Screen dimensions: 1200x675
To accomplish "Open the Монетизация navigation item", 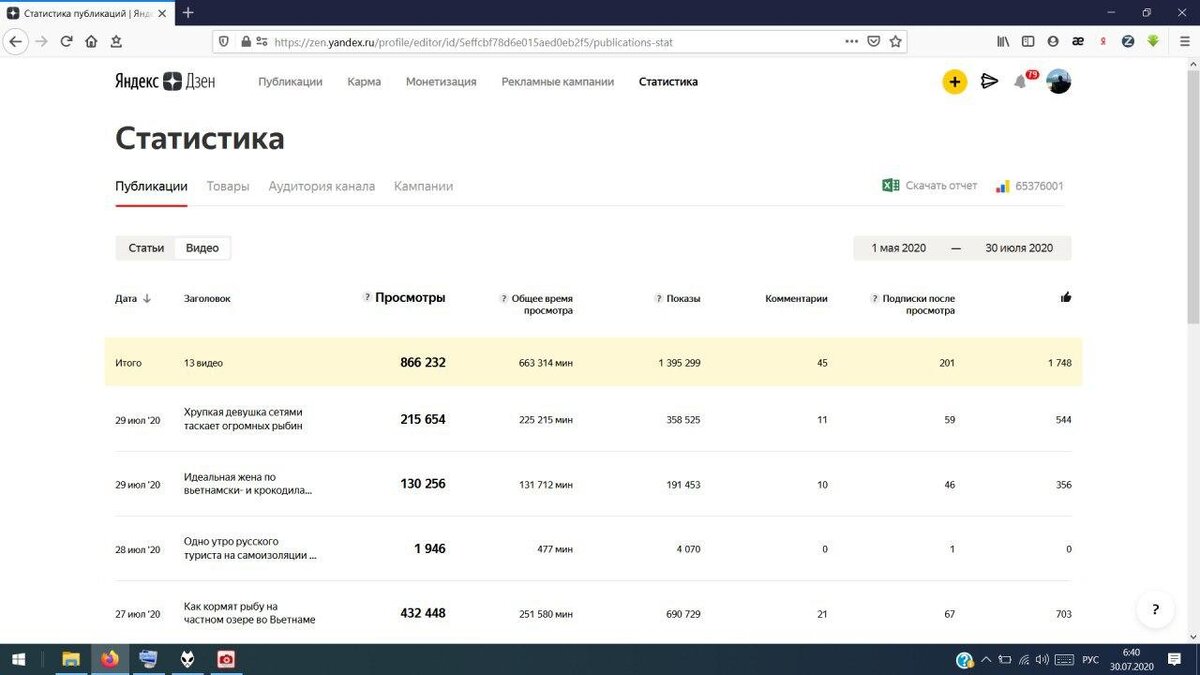I will [441, 82].
